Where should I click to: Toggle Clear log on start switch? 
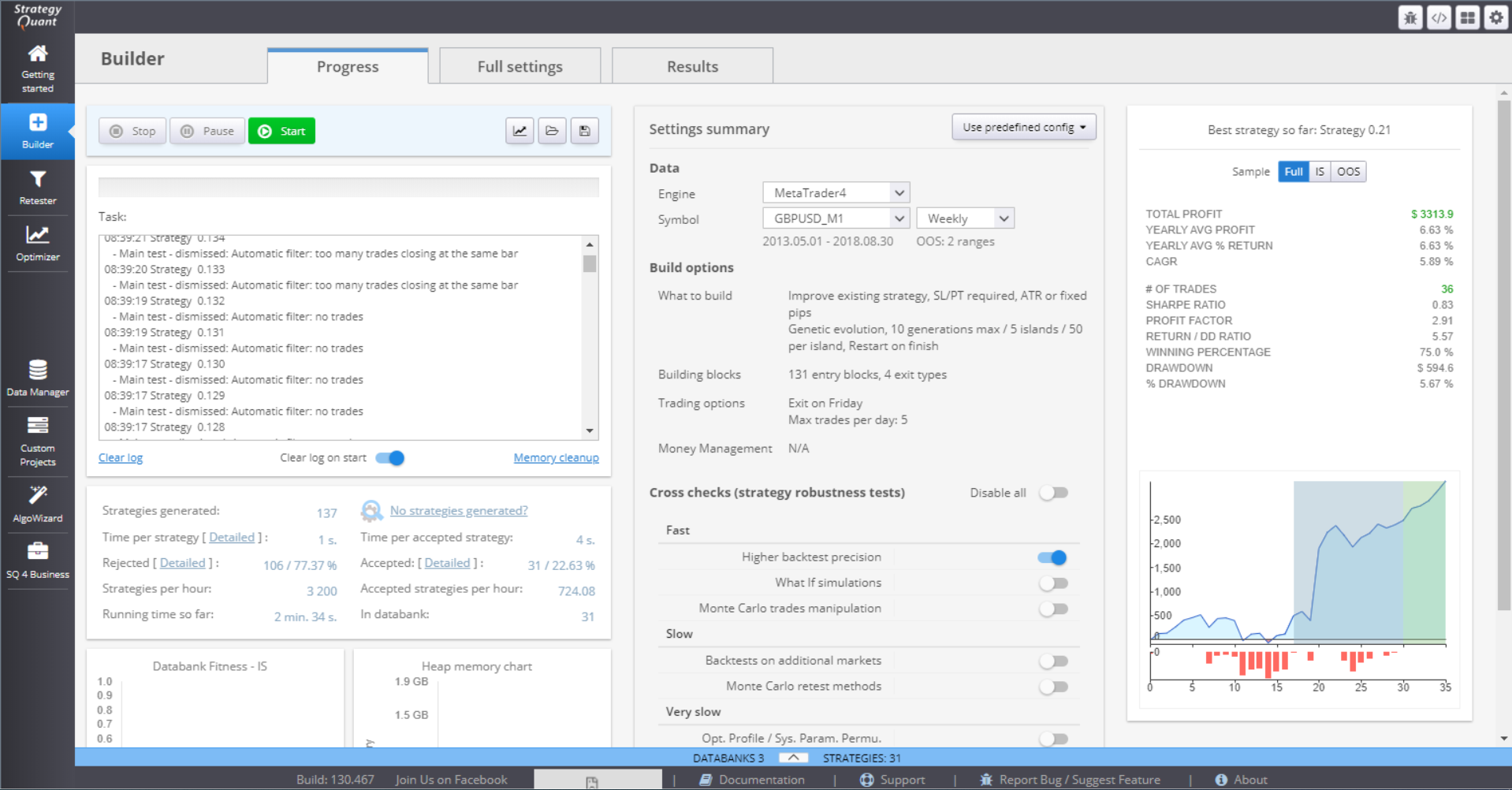[x=390, y=458]
